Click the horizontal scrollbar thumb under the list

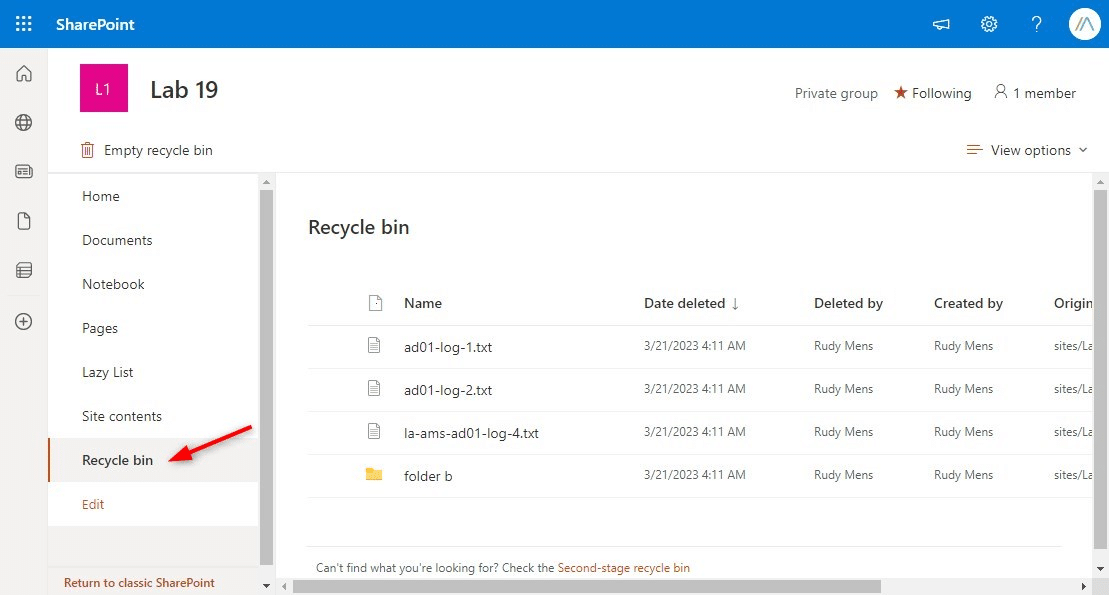point(587,587)
